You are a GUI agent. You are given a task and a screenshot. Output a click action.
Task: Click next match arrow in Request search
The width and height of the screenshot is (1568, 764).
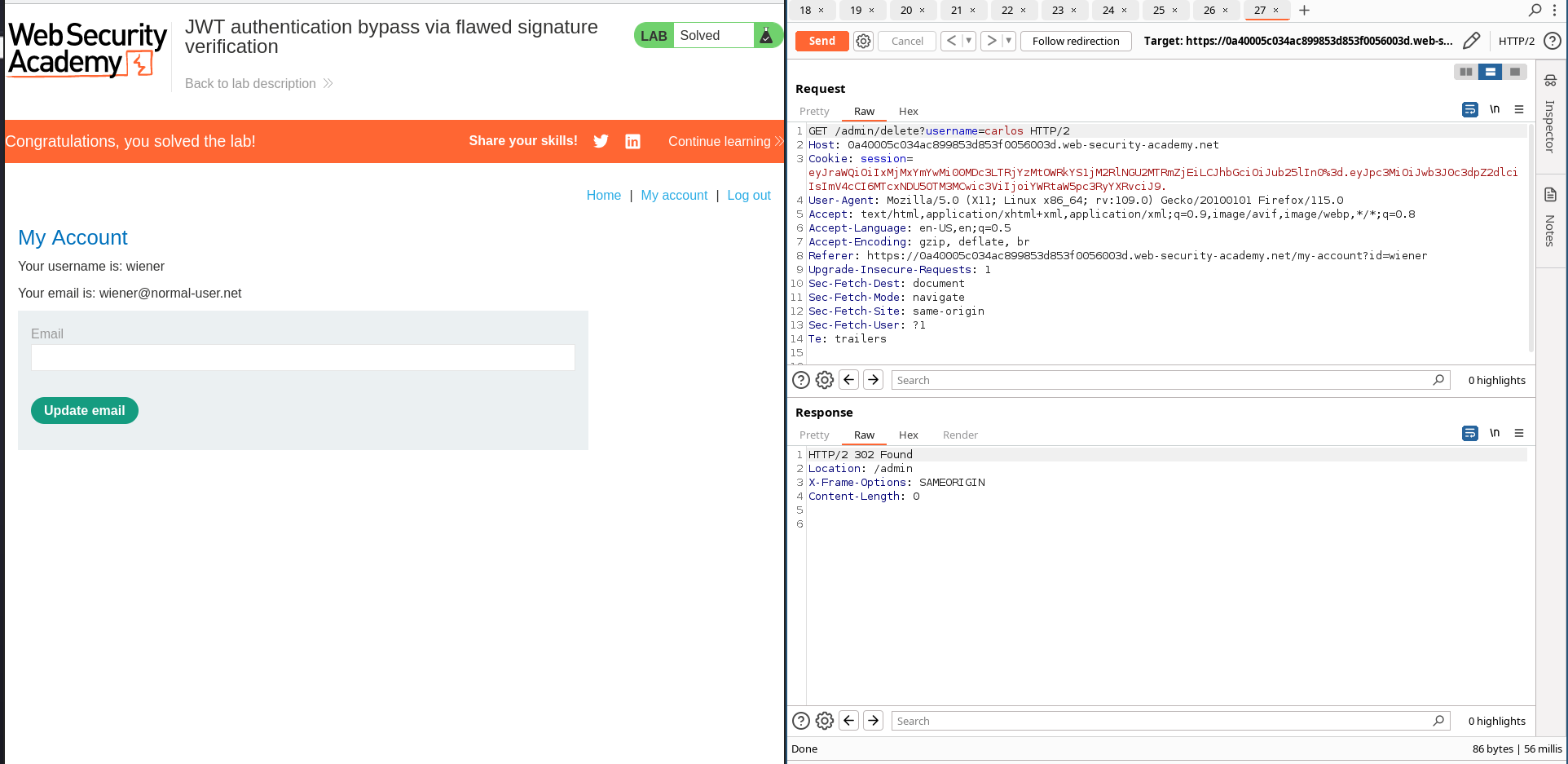[874, 379]
